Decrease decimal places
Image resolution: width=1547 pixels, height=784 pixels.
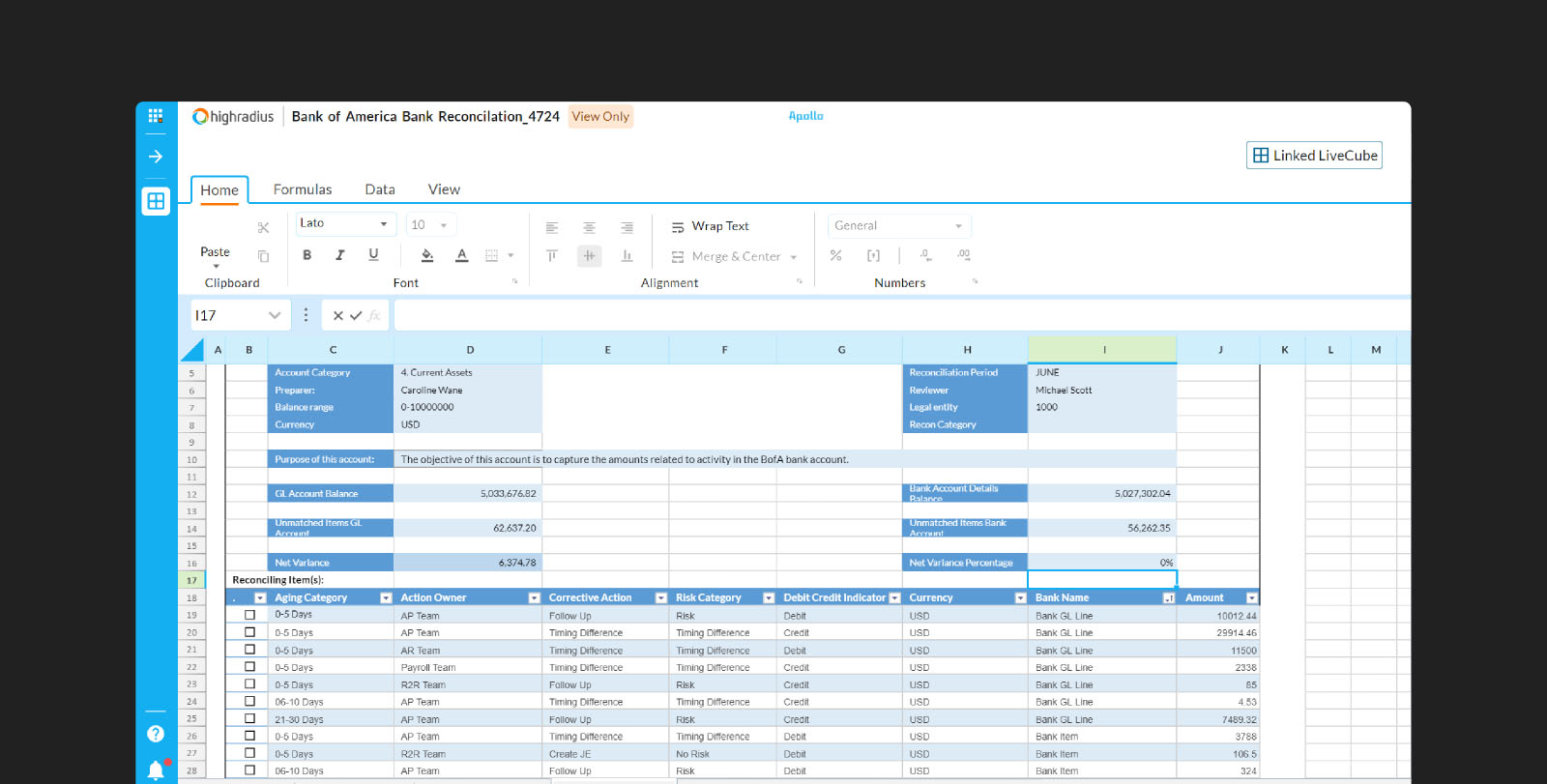tap(925, 255)
